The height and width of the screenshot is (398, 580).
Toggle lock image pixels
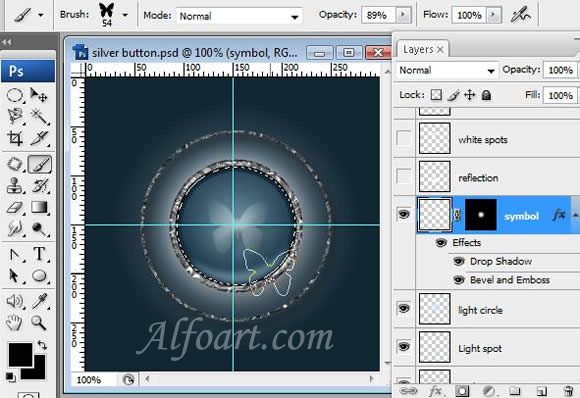[453, 95]
